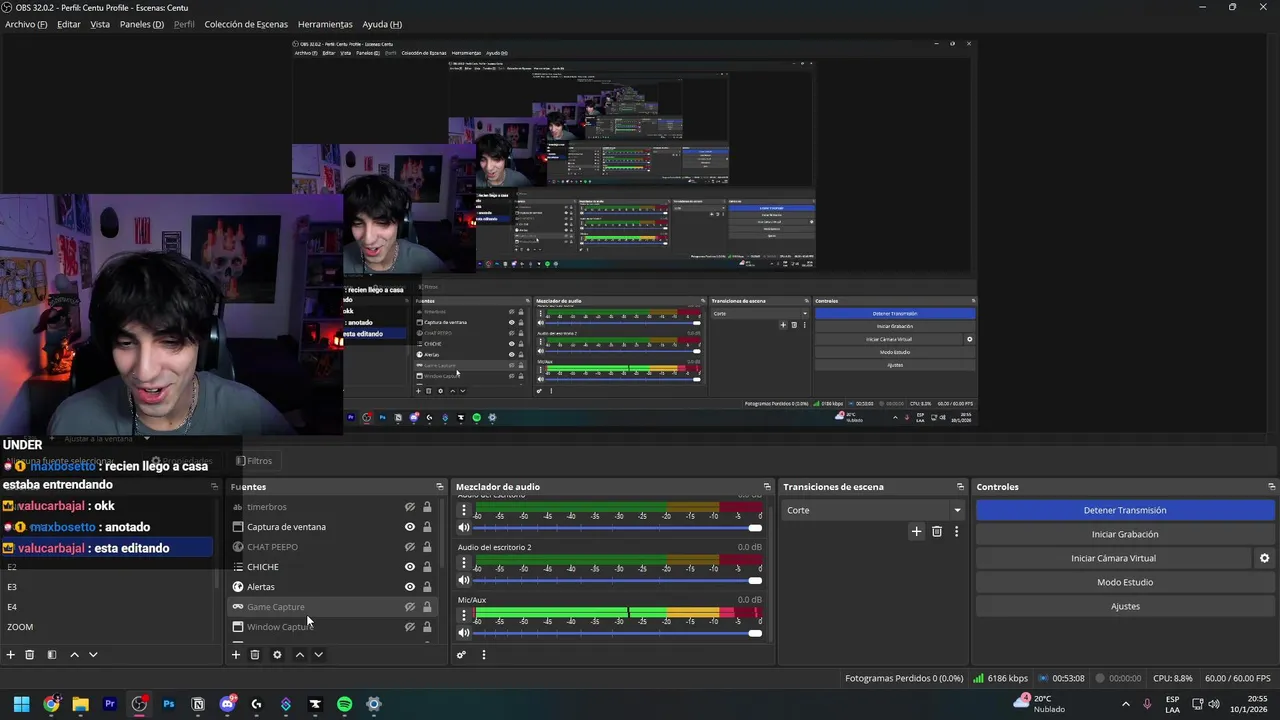Screen dimensions: 1280x720
Task: Open Mic/Aux options three-dot menu
Action: pyautogui.click(x=463, y=615)
